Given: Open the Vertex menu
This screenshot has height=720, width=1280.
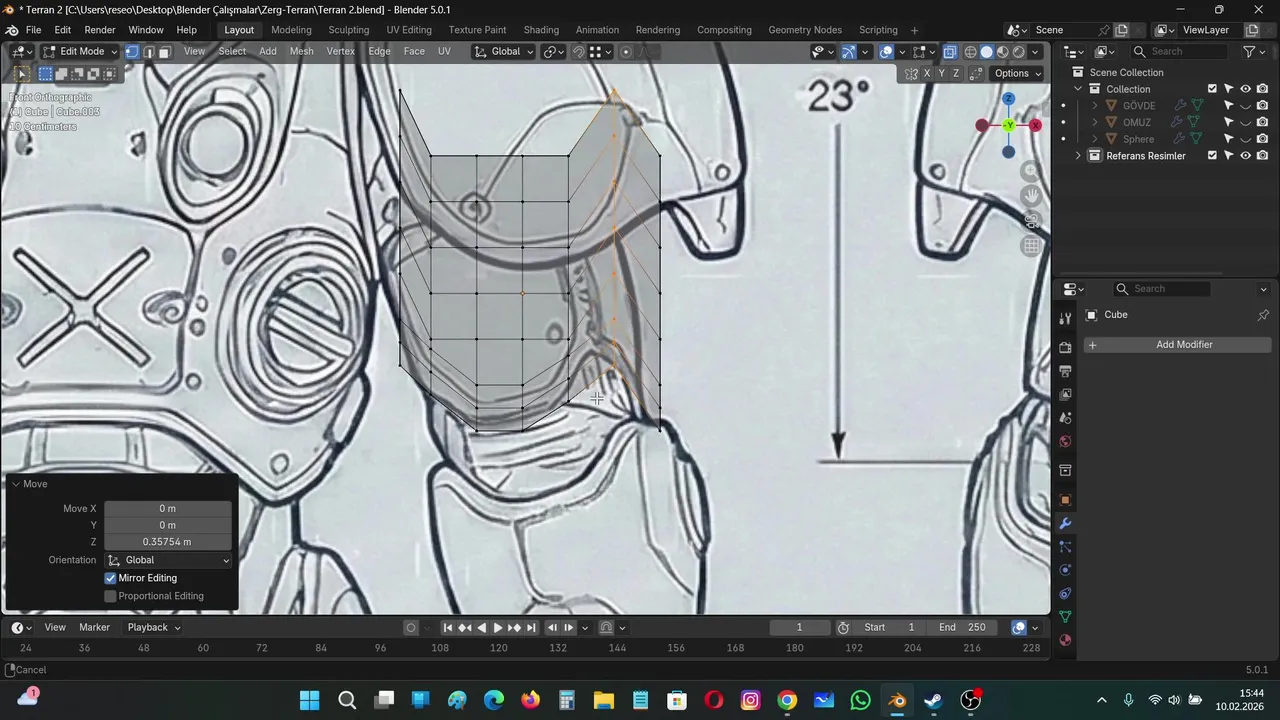Looking at the screenshot, I should coord(340,52).
